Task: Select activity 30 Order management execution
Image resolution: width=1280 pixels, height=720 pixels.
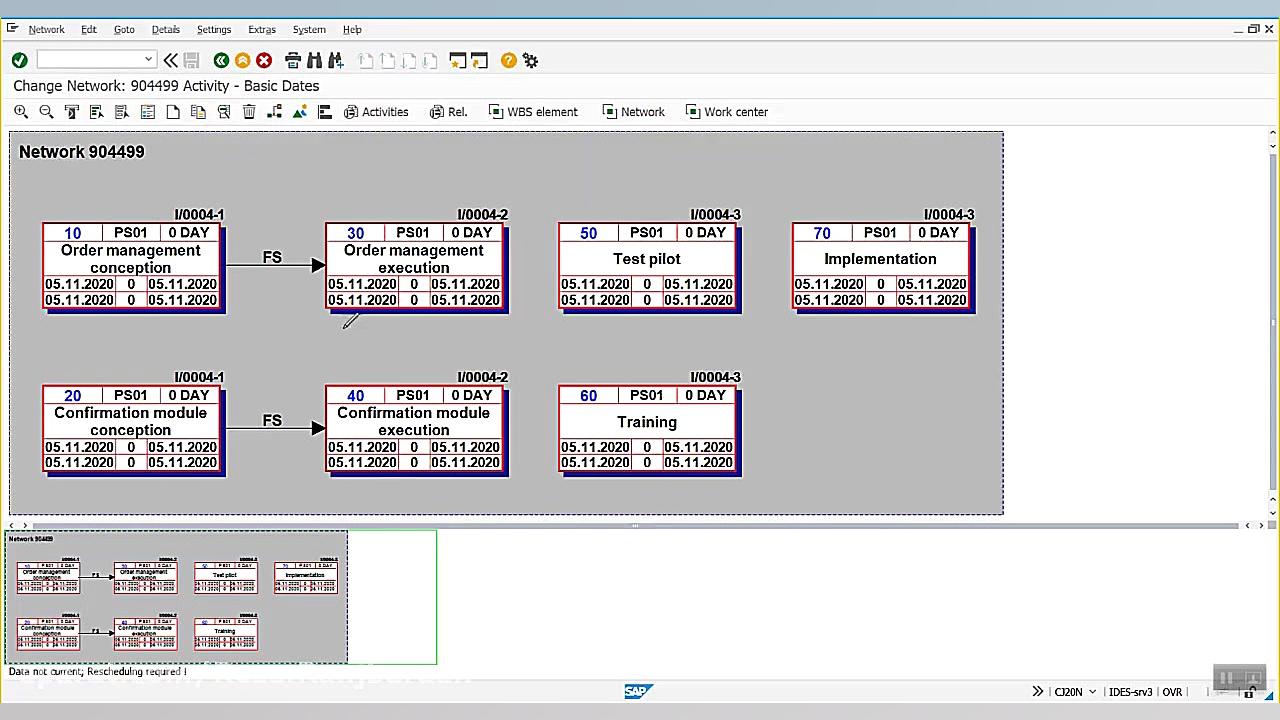Action: pyautogui.click(x=414, y=266)
